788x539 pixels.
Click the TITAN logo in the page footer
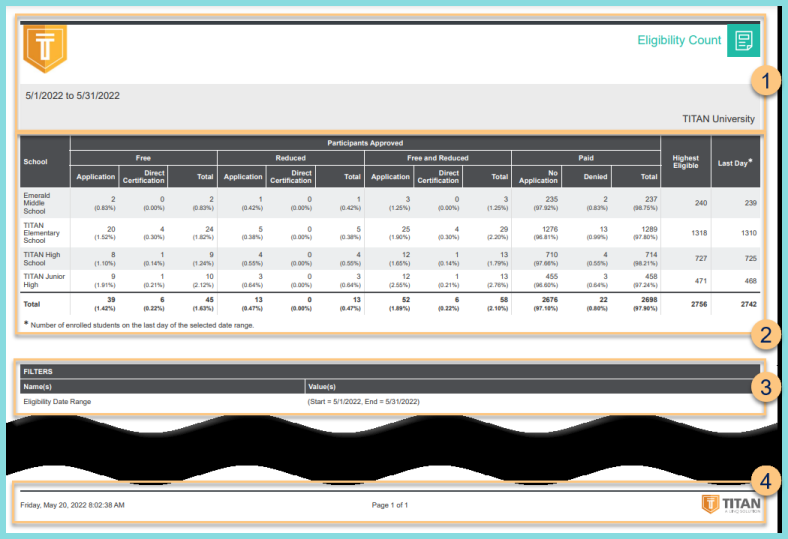point(731,504)
